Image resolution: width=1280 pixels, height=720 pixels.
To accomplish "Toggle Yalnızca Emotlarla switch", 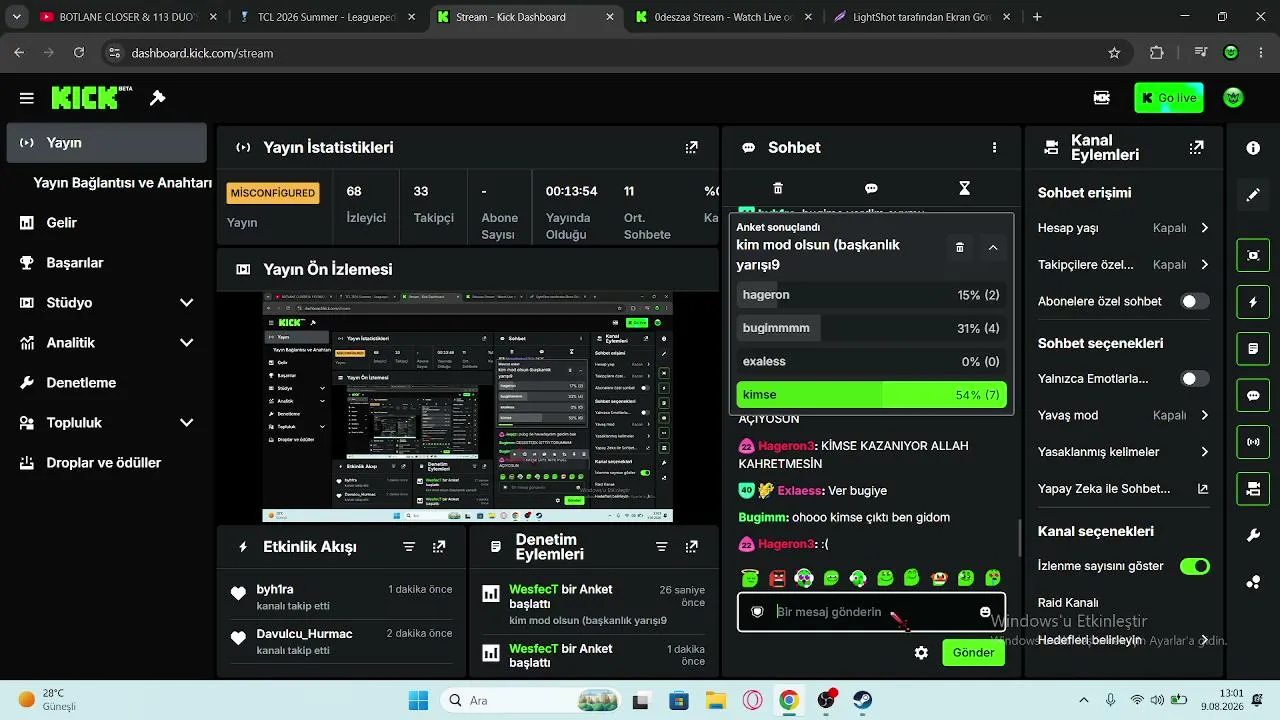I will tap(1194, 379).
